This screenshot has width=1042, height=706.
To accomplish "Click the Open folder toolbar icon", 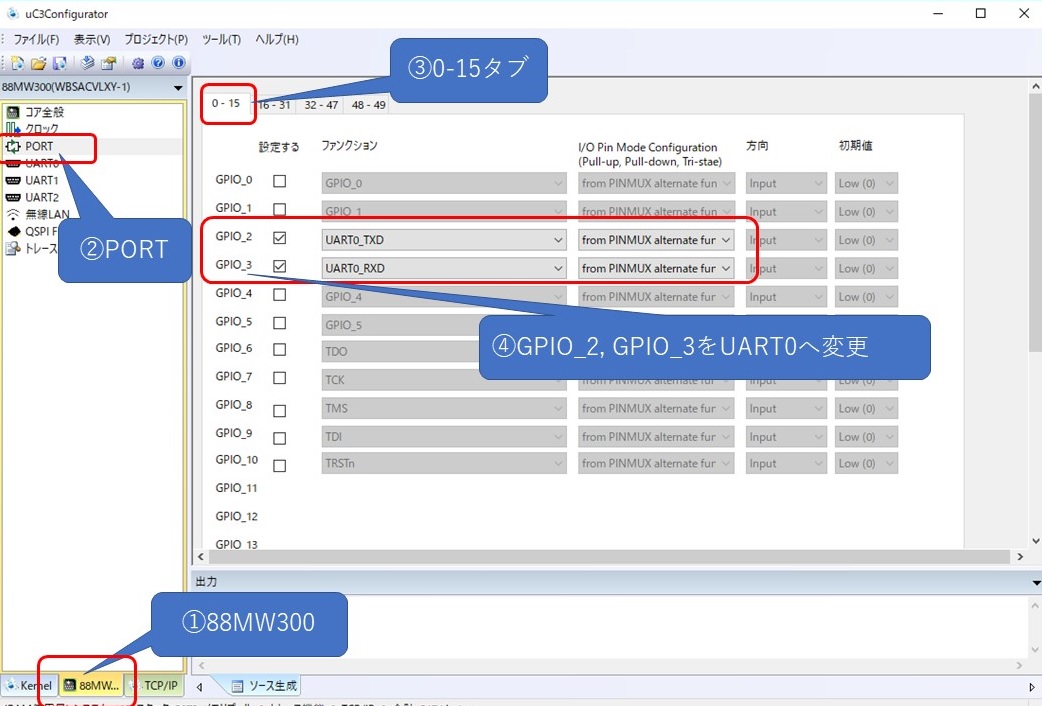I will (39, 63).
